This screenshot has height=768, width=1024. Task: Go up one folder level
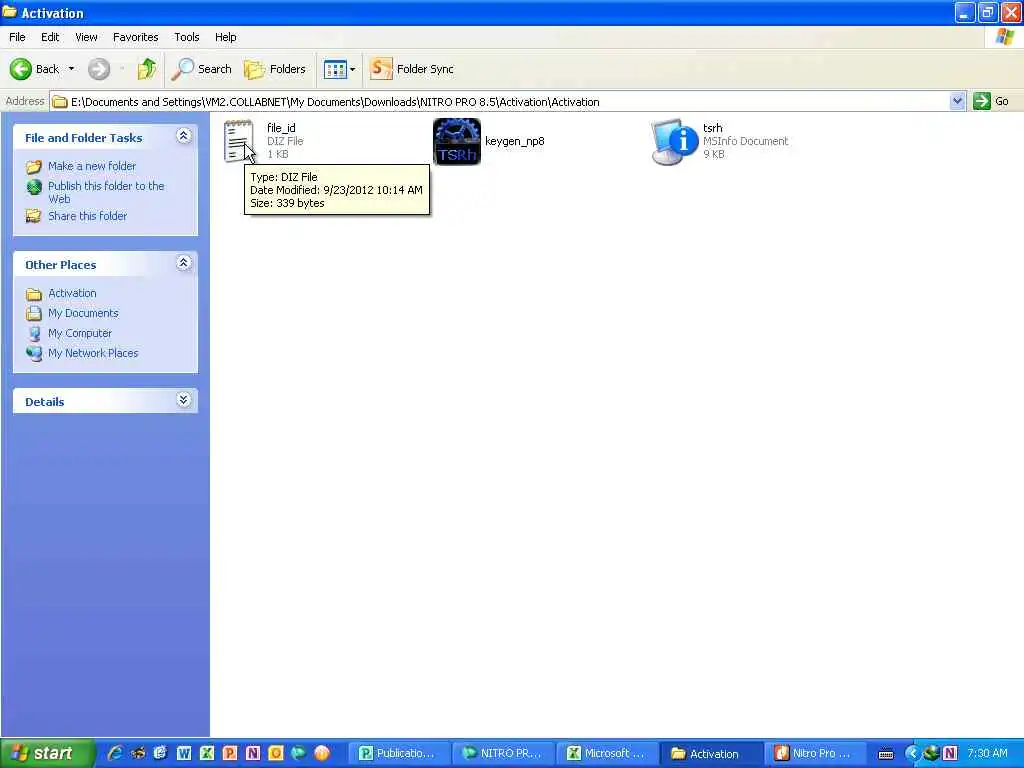[x=147, y=69]
